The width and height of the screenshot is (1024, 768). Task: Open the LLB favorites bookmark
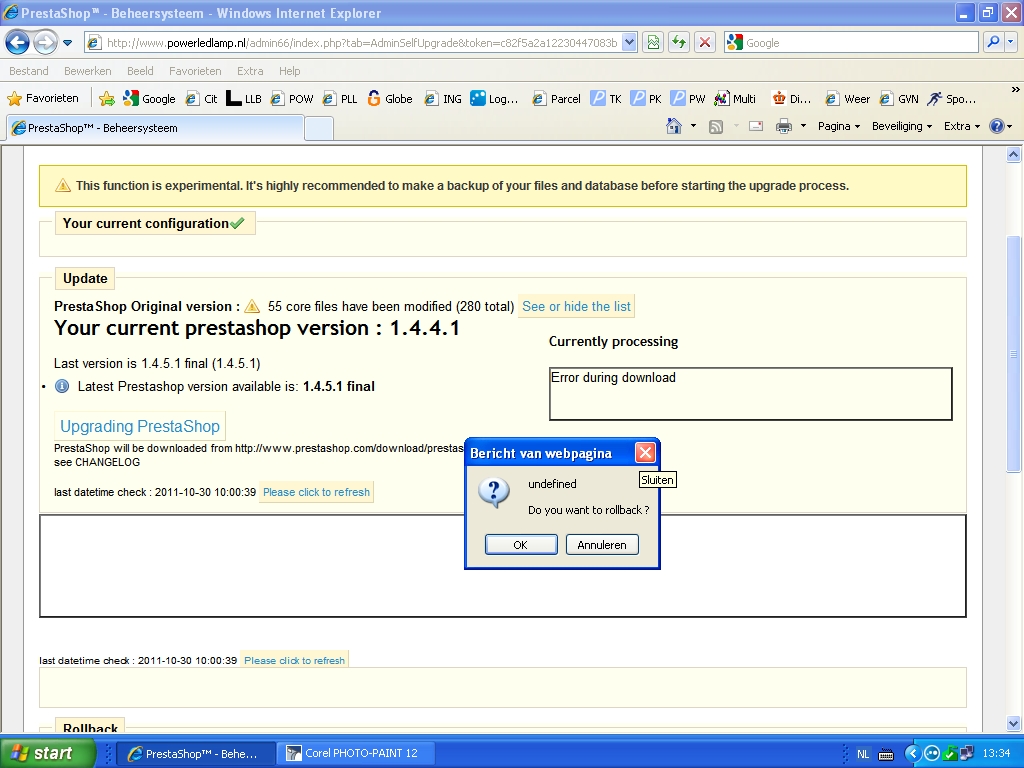pos(244,99)
